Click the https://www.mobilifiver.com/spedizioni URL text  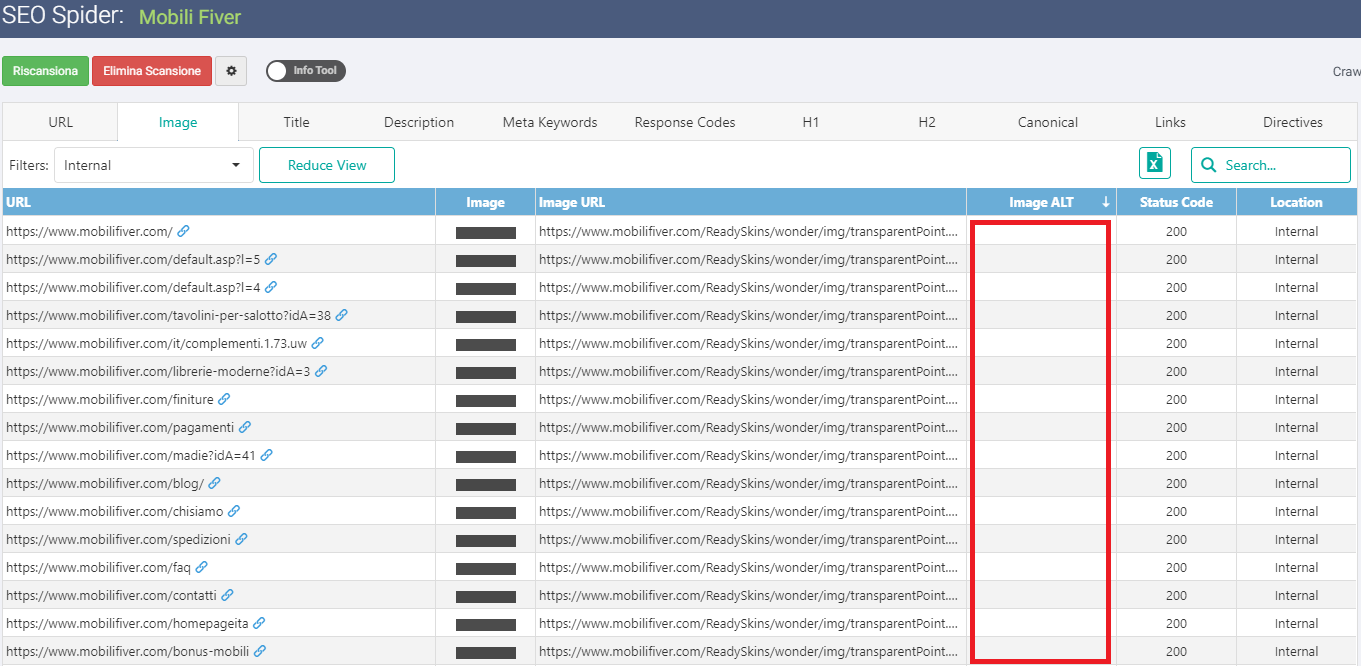pos(118,539)
